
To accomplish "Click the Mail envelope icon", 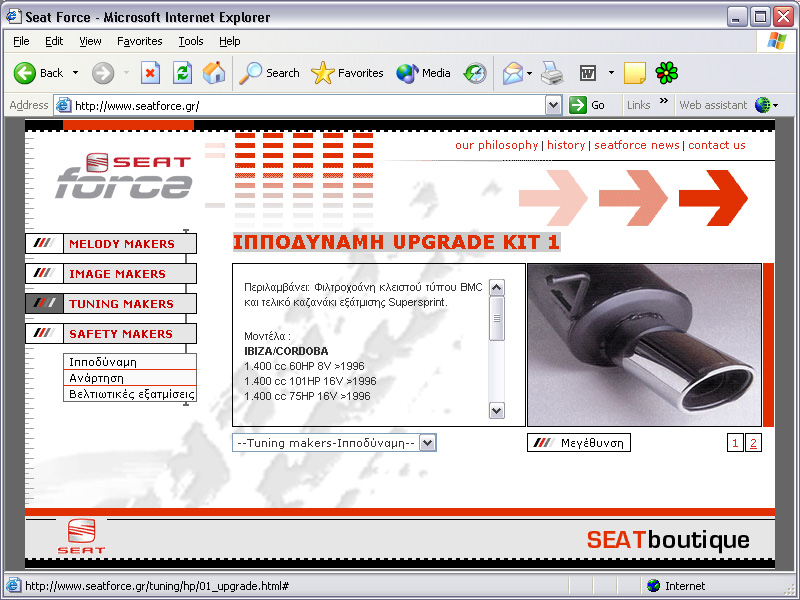I will point(513,73).
